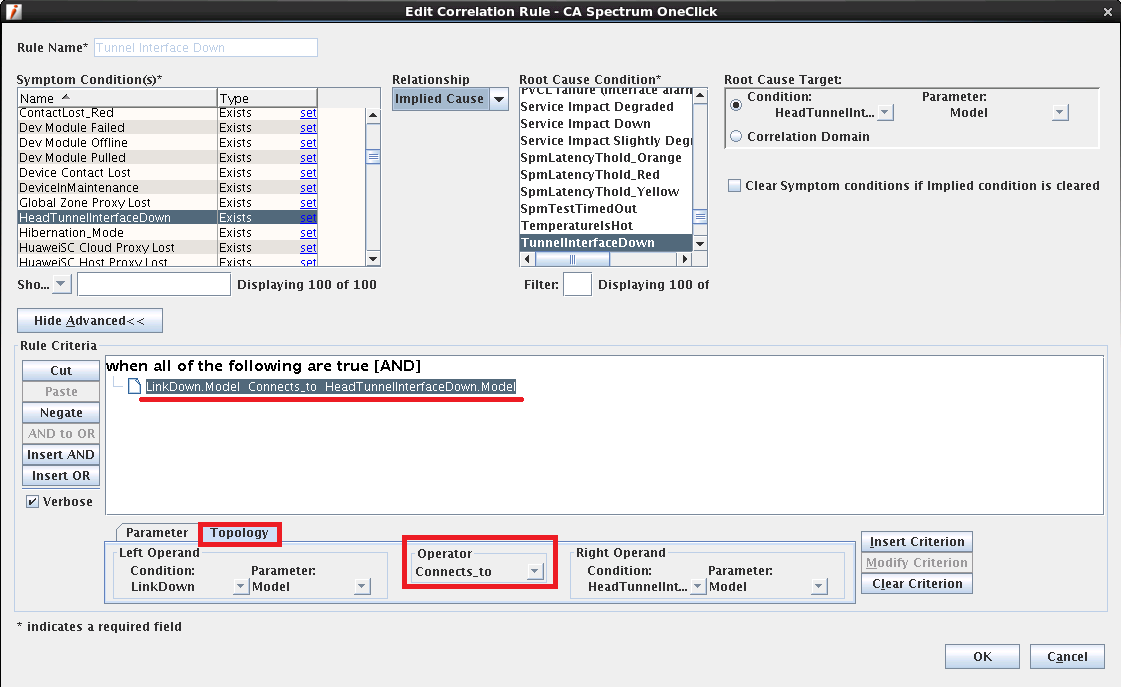The height and width of the screenshot is (687, 1121).
Task: Open the Relationship Implied Cause dropdown
Action: pyautogui.click(x=498, y=99)
